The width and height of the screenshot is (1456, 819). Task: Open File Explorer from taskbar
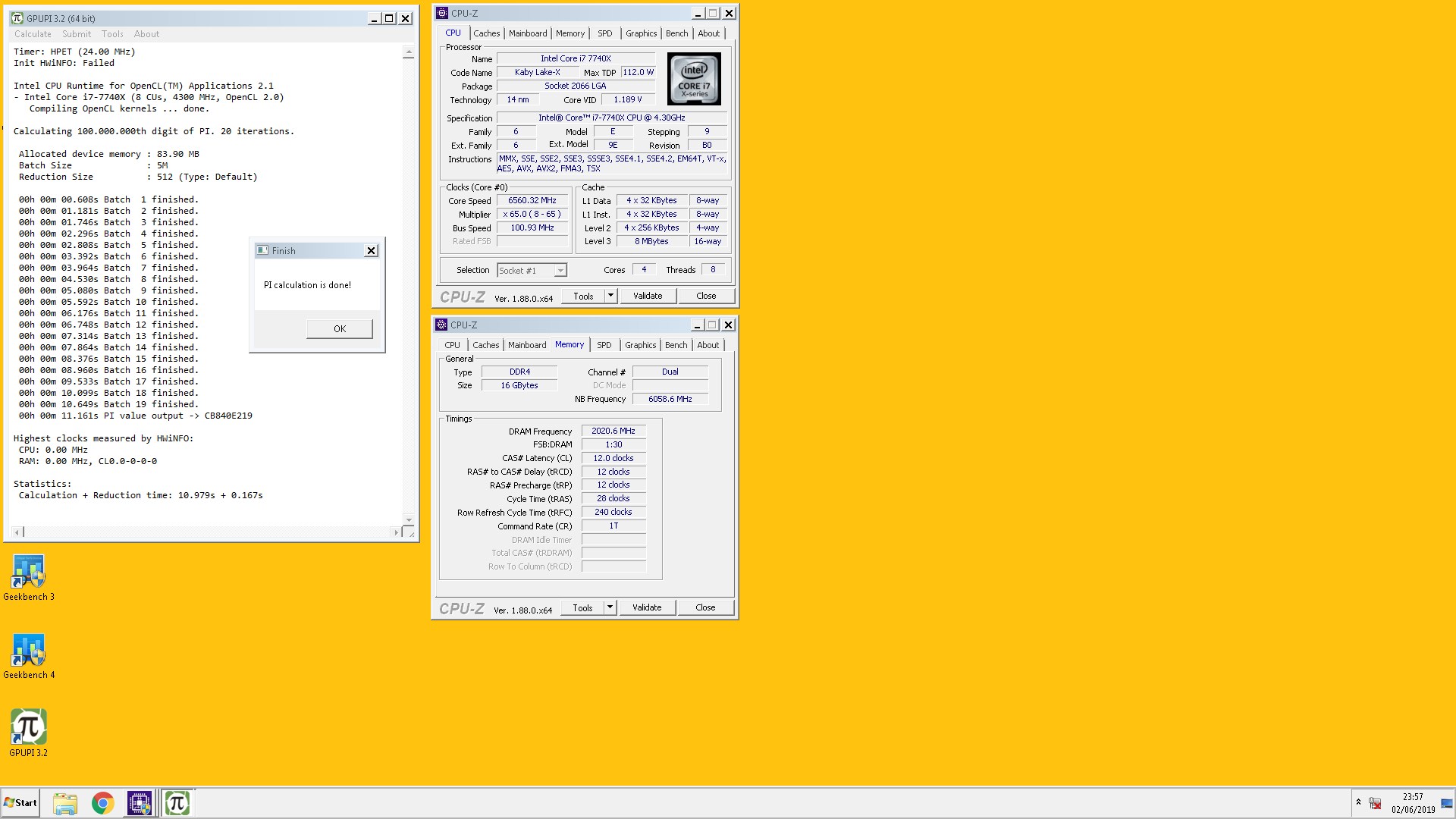65,803
